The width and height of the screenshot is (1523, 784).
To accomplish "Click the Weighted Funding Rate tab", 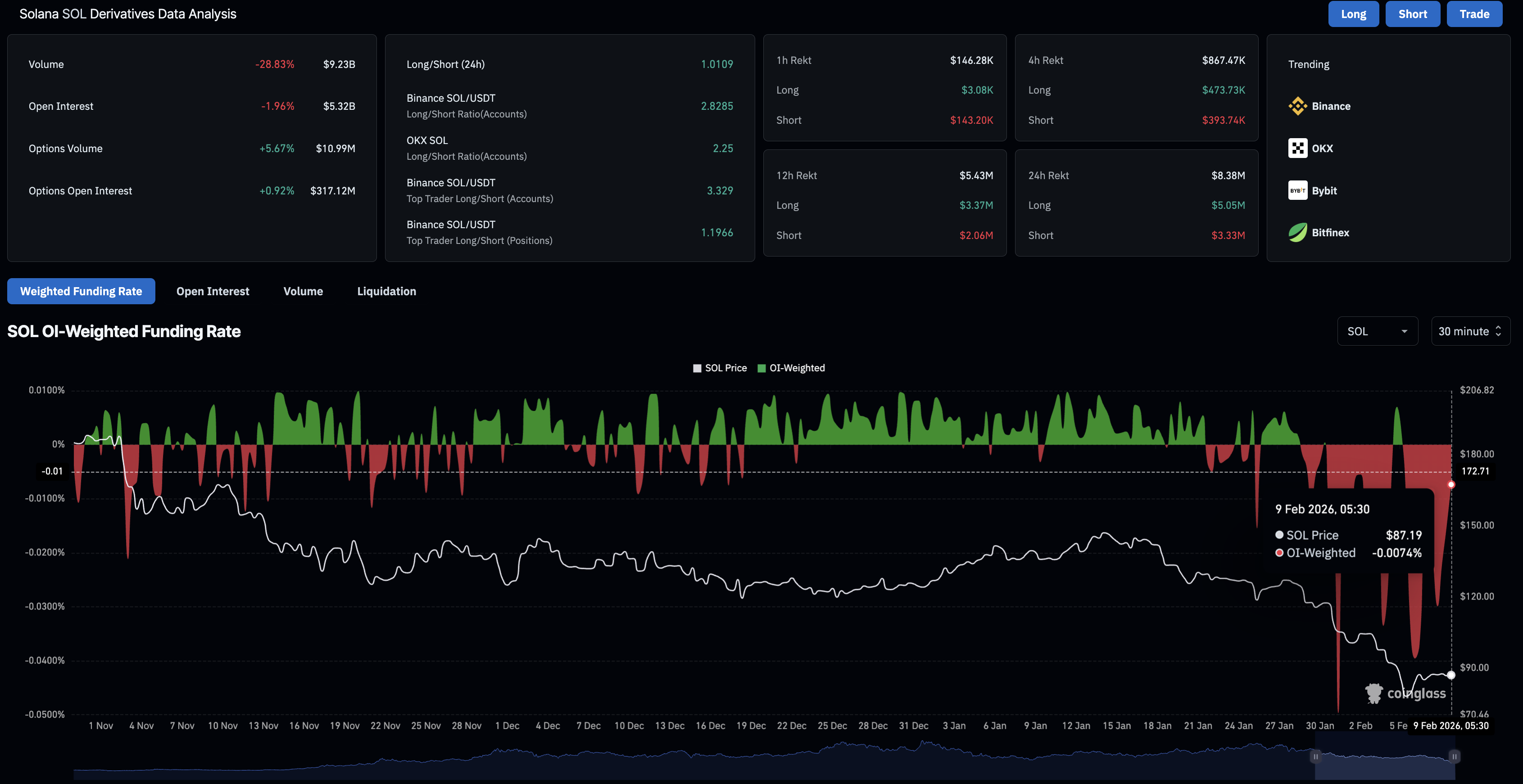I will 81,291.
